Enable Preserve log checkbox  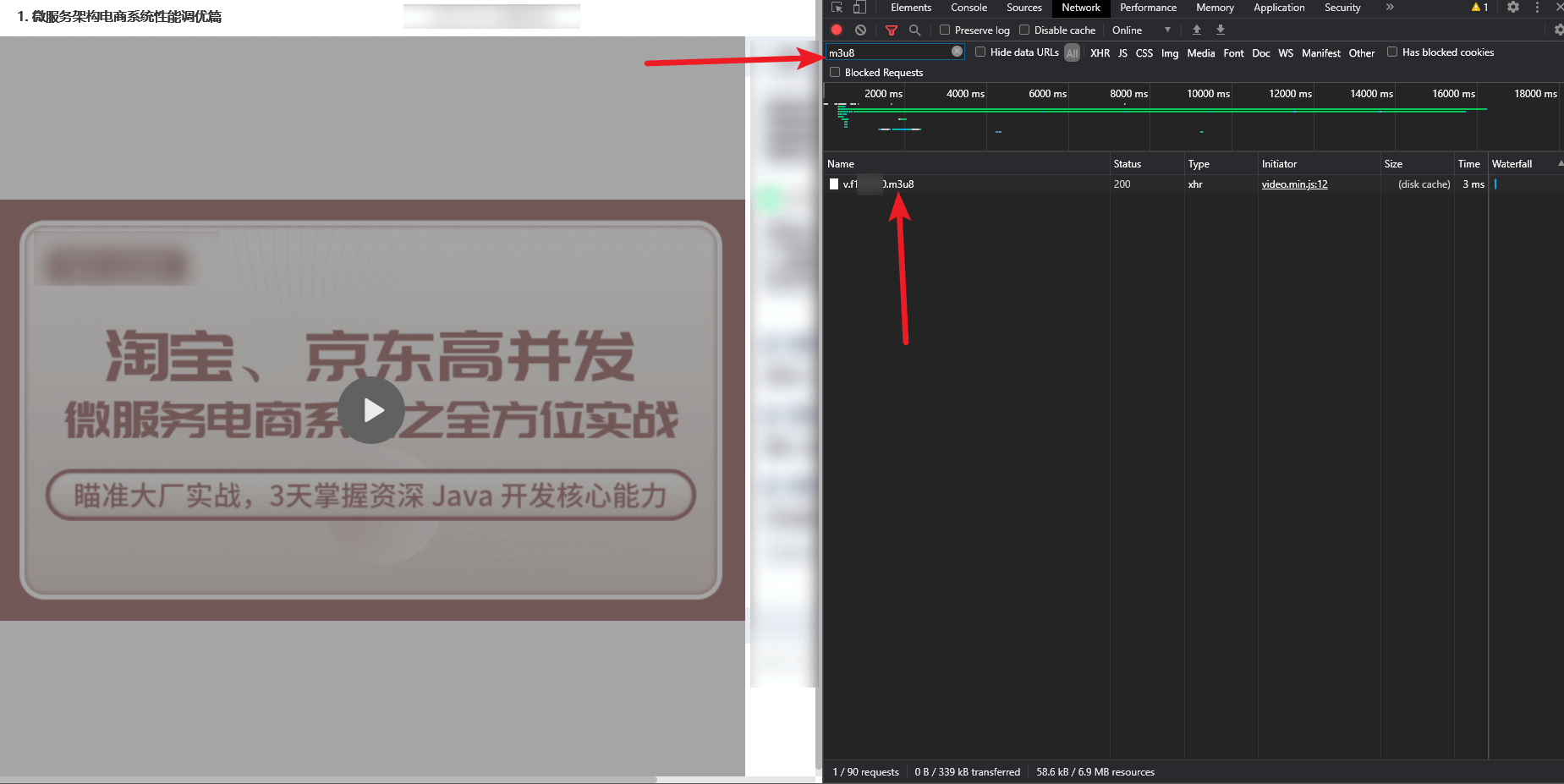point(945,30)
